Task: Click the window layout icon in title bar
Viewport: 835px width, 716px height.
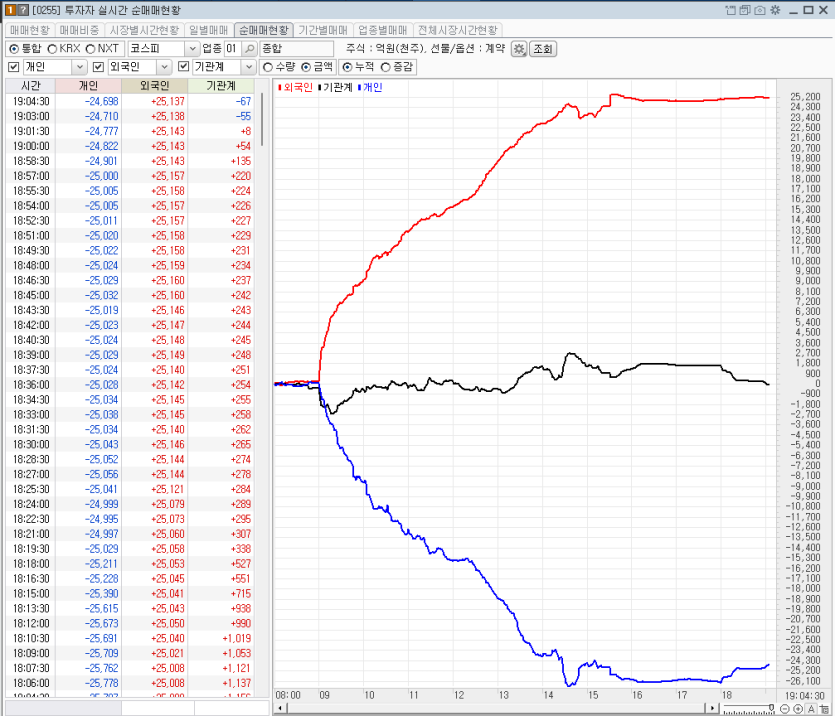Action: 731,10
